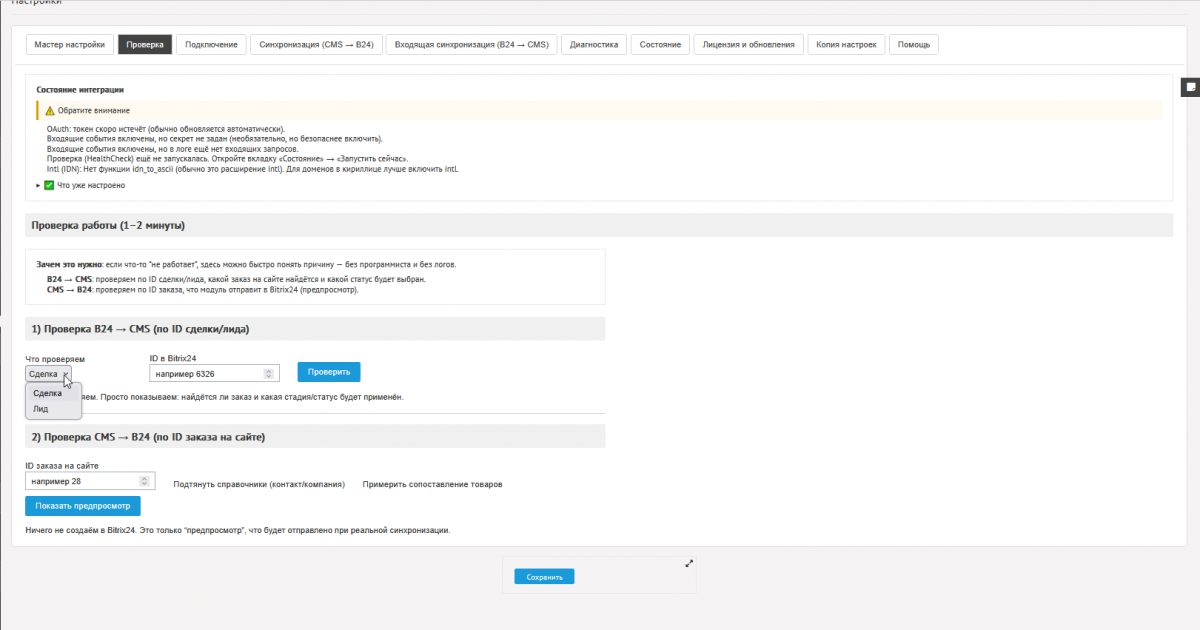The image size is (1200, 630).
Task: Toggle 'Примерить сопоставление товаров' option
Action: tap(432, 484)
